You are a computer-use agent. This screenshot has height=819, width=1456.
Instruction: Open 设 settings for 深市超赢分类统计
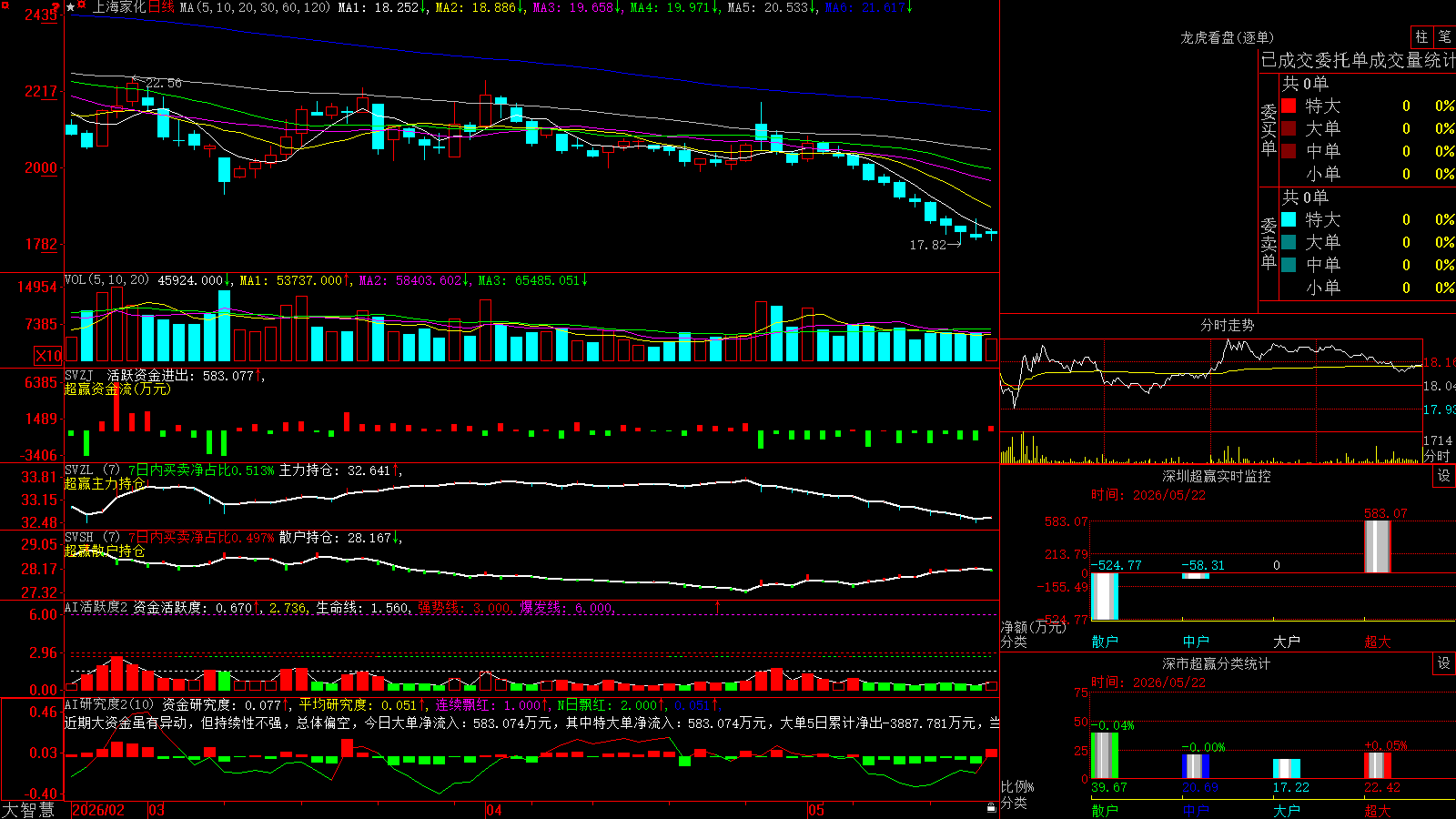[1444, 663]
